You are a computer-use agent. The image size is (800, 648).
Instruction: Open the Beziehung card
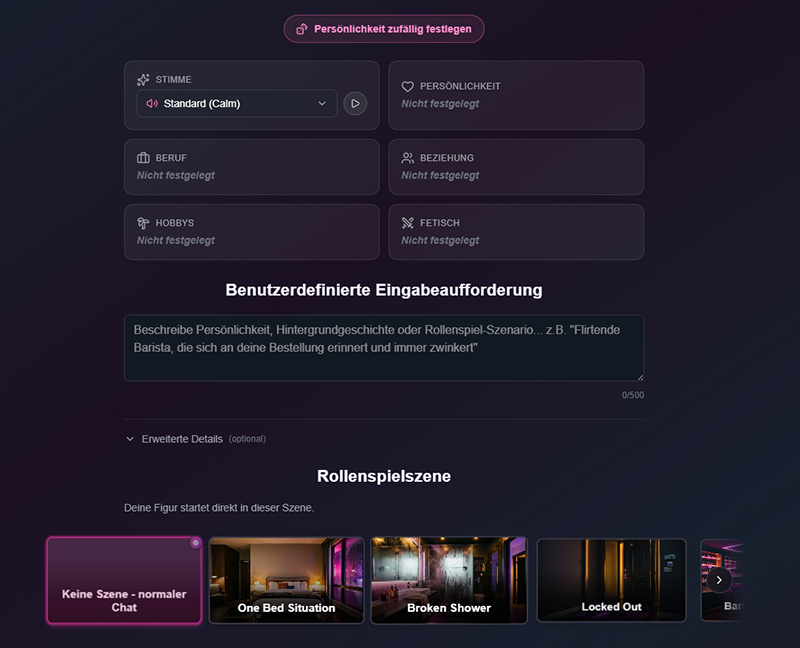coord(516,167)
